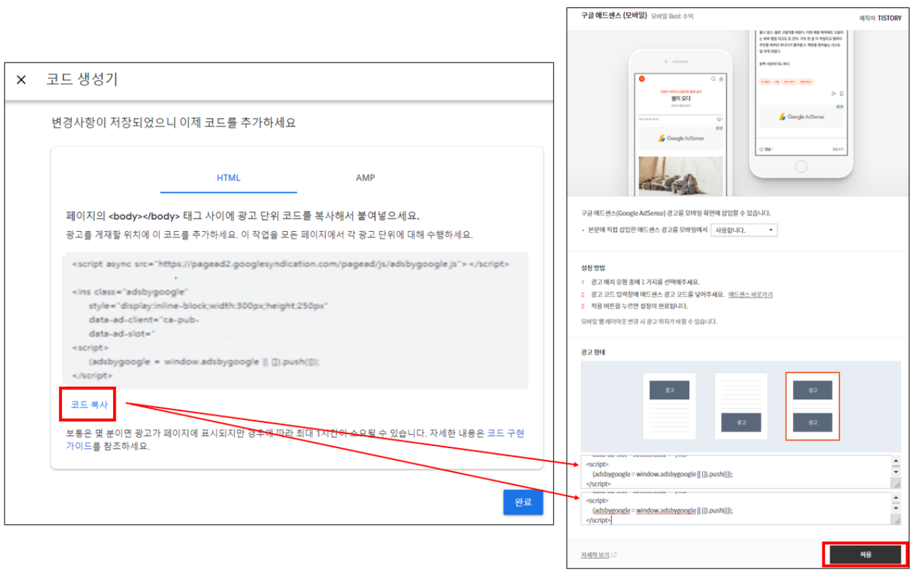The width and height of the screenshot is (914, 573).
Task: Click down arrow on second textarea scrollbar
Action: (896, 508)
